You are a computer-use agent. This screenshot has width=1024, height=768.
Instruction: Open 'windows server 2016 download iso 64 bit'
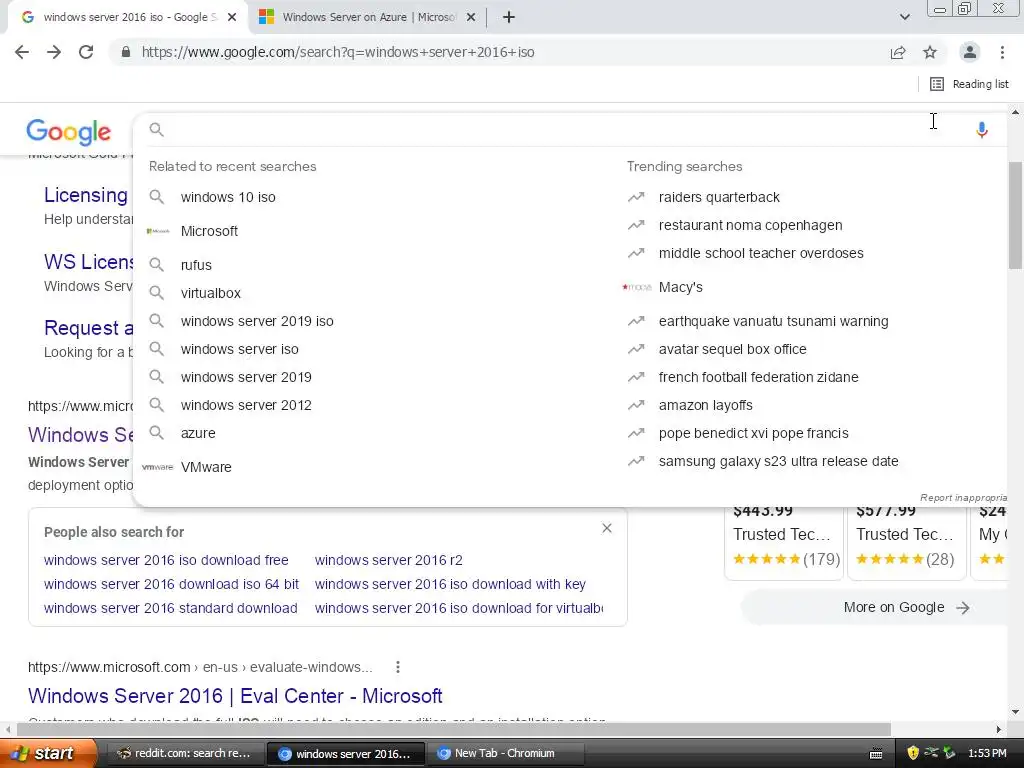[x=171, y=584]
